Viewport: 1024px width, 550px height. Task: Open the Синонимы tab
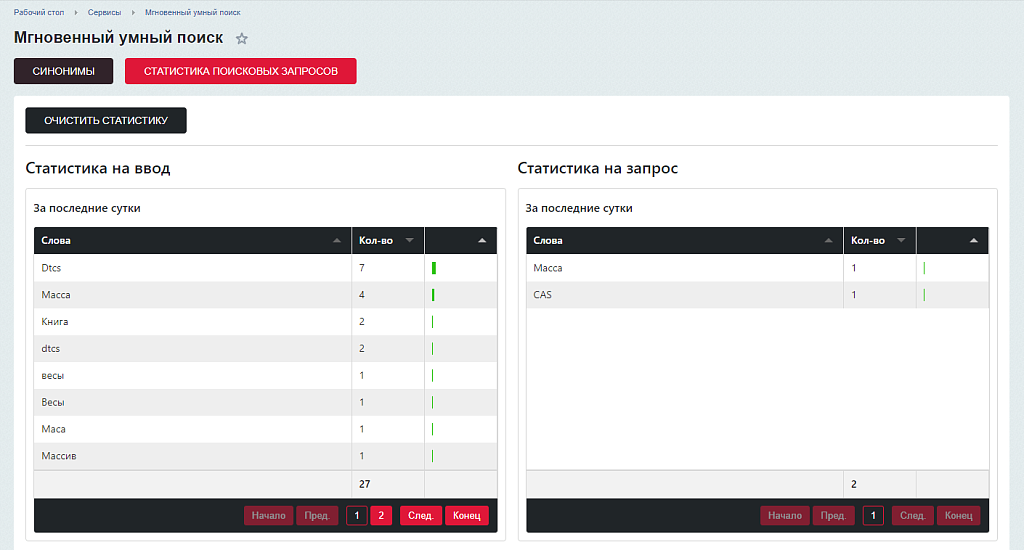tap(63, 71)
